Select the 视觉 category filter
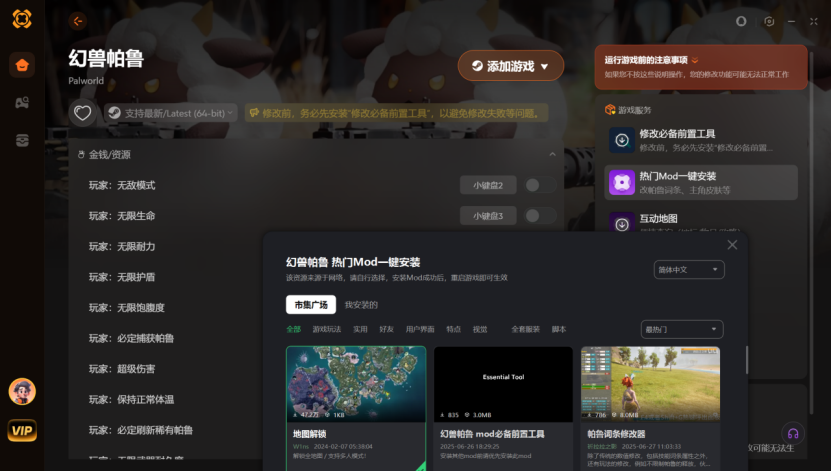Image resolution: width=831 pixels, height=471 pixels. 480,330
